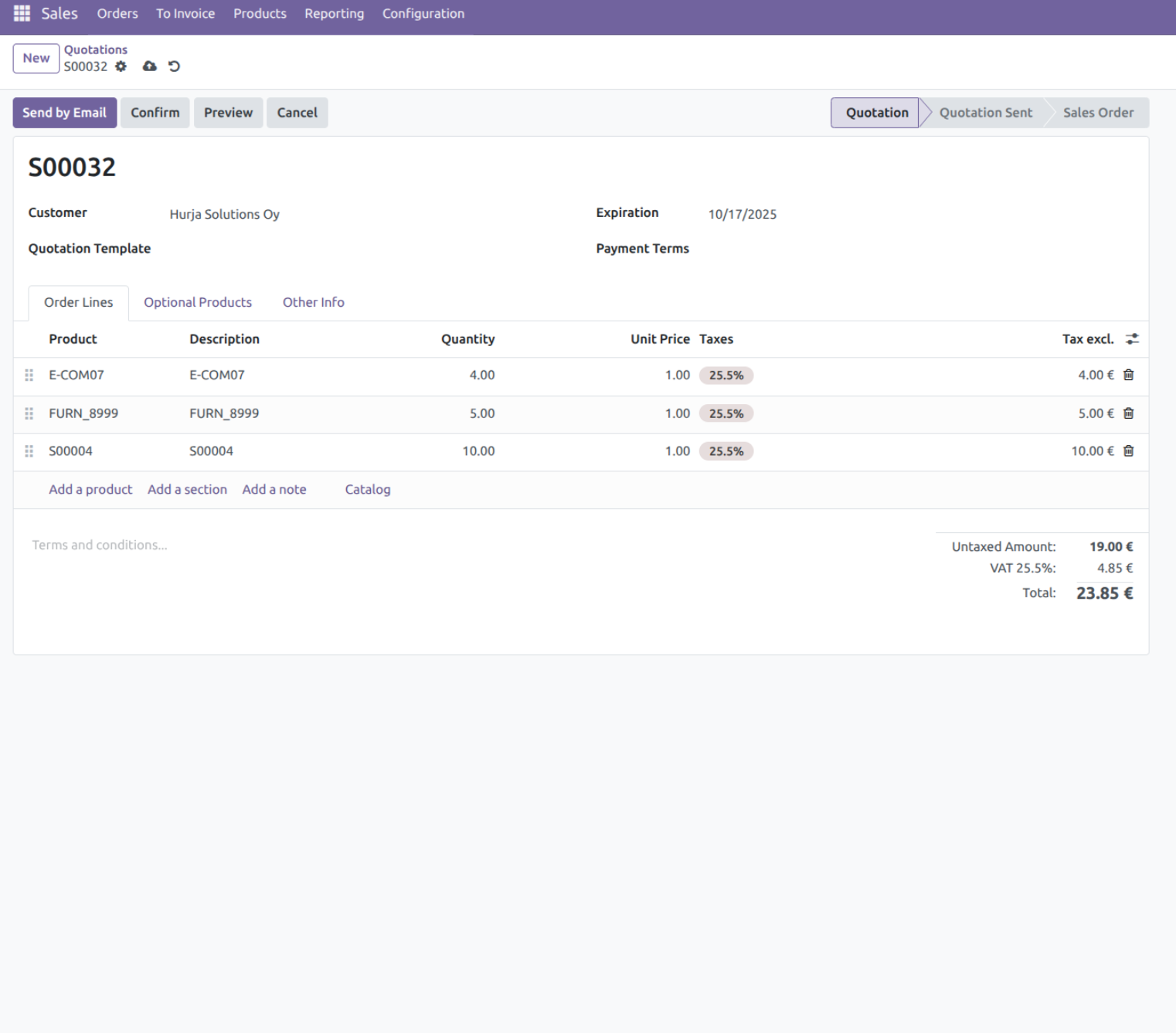Open the Reporting menu
Image resolution: width=1176 pixels, height=1033 pixels.
click(x=334, y=13)
